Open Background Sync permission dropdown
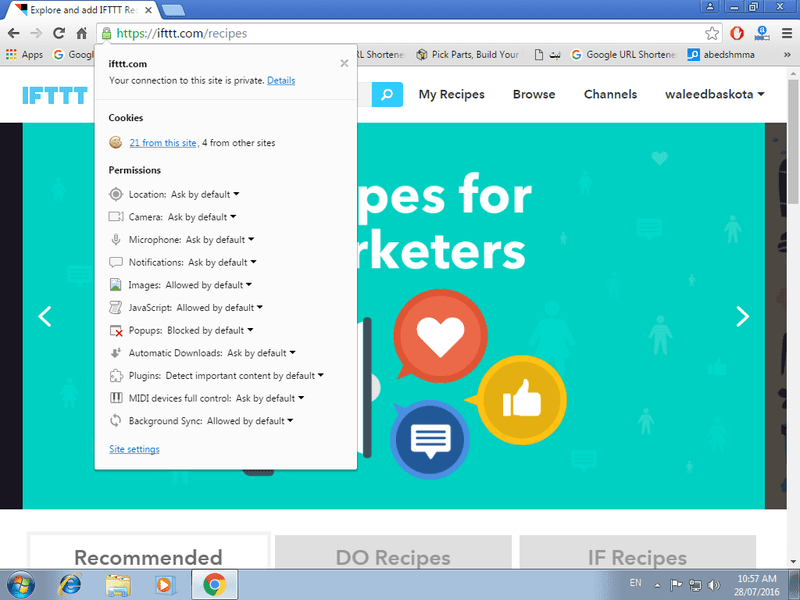Viewport: 800px width, 600px height. (250, 421)
